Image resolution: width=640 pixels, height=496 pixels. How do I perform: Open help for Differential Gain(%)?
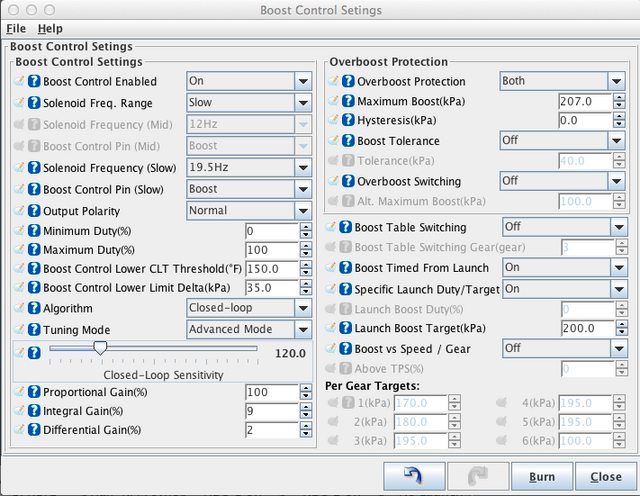click(x=34, y=430)
